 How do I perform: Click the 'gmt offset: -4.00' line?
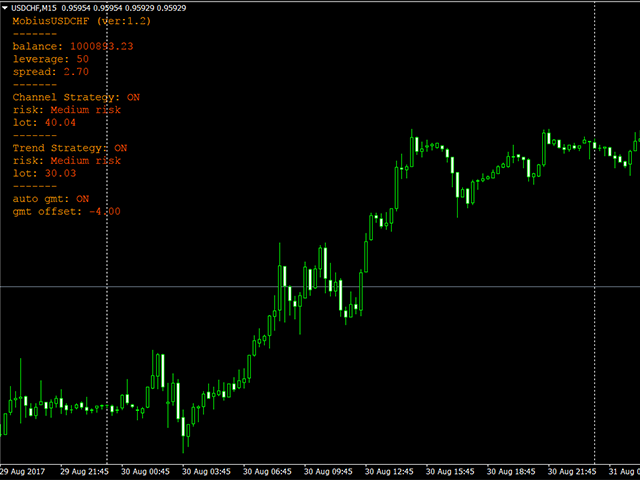click(x=67, y=211)
